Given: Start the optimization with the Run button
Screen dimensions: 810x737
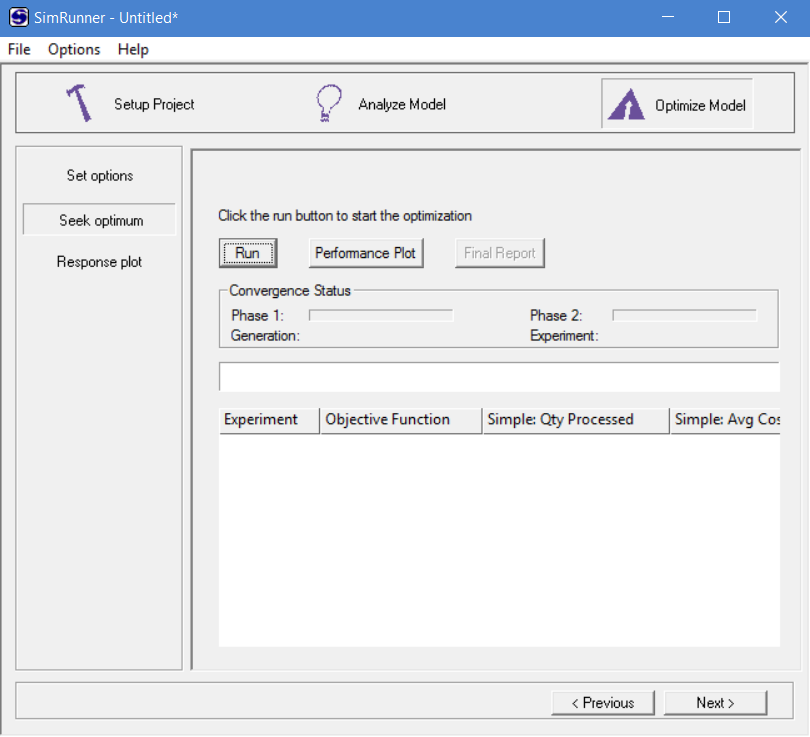Looking at the screenshot, I should tap(248, 253).
